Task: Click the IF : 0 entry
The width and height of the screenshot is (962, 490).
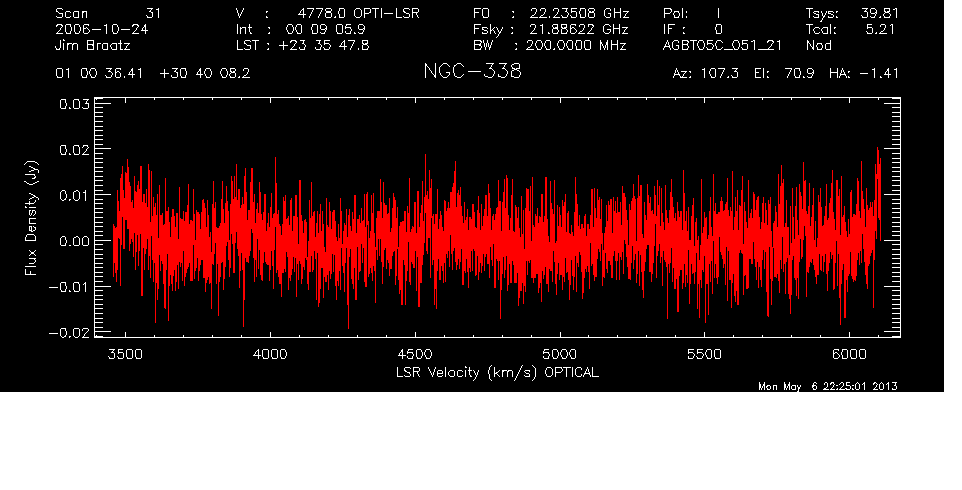Action: 693,29
